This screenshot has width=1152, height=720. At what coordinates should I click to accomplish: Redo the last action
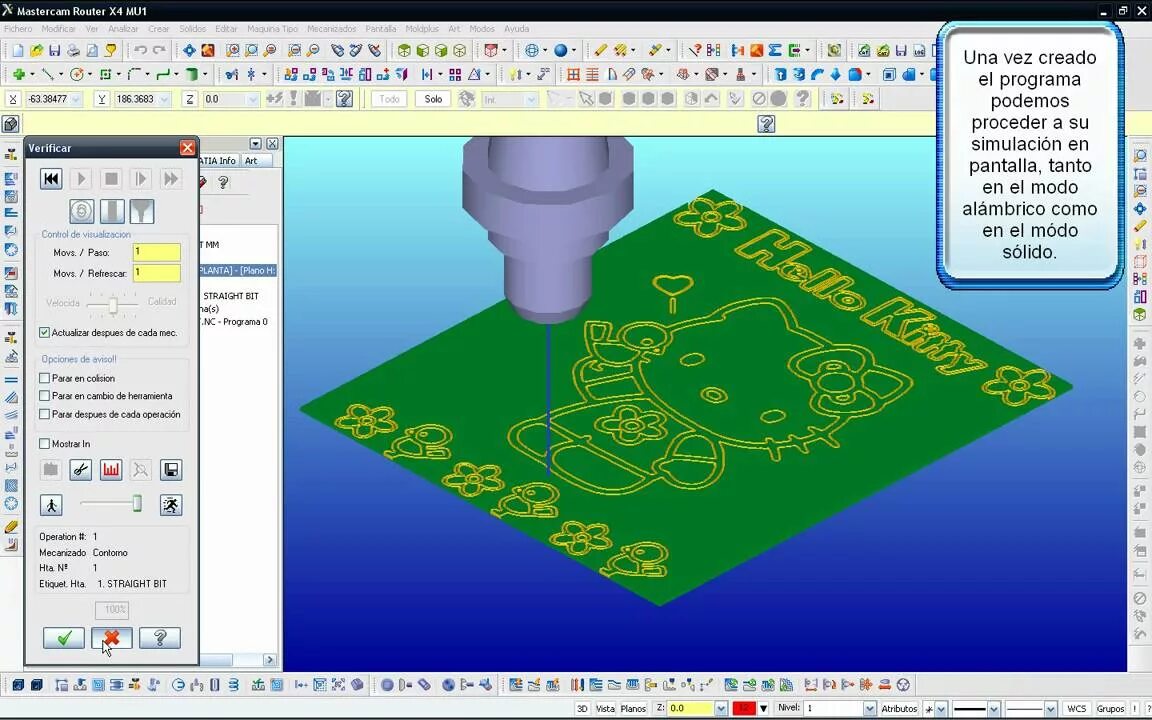159,51
